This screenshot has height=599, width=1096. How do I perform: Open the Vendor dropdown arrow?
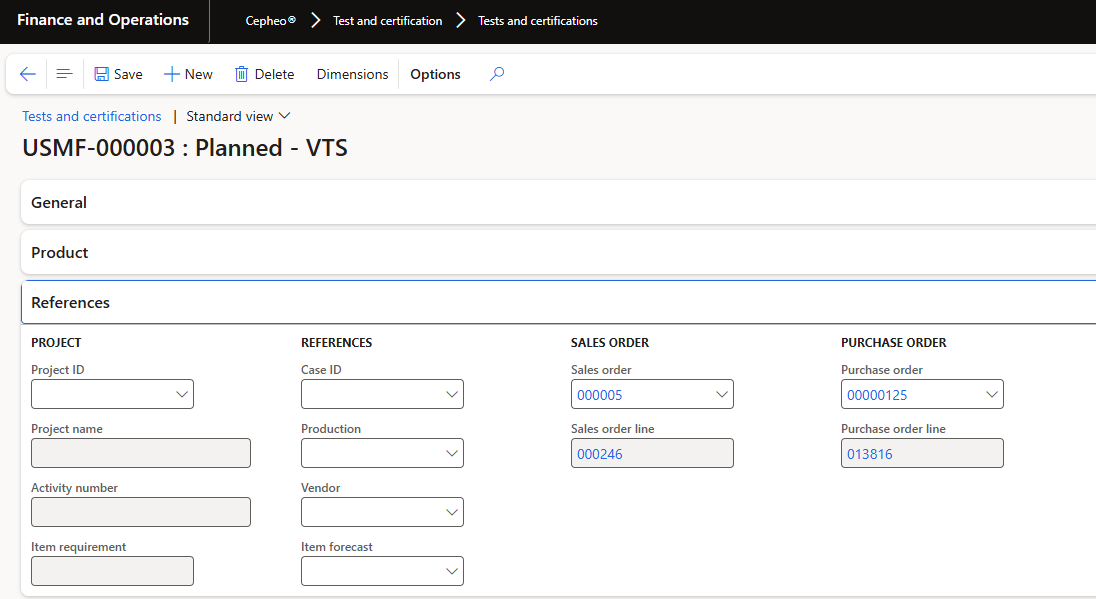coord(452,512)
